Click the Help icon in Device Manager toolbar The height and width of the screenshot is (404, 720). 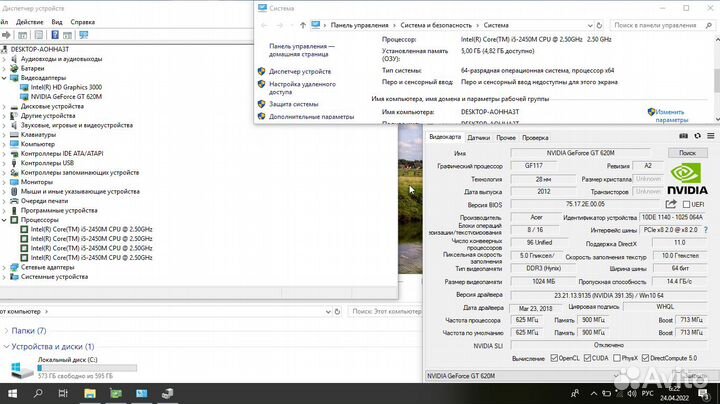click(55, 35)
